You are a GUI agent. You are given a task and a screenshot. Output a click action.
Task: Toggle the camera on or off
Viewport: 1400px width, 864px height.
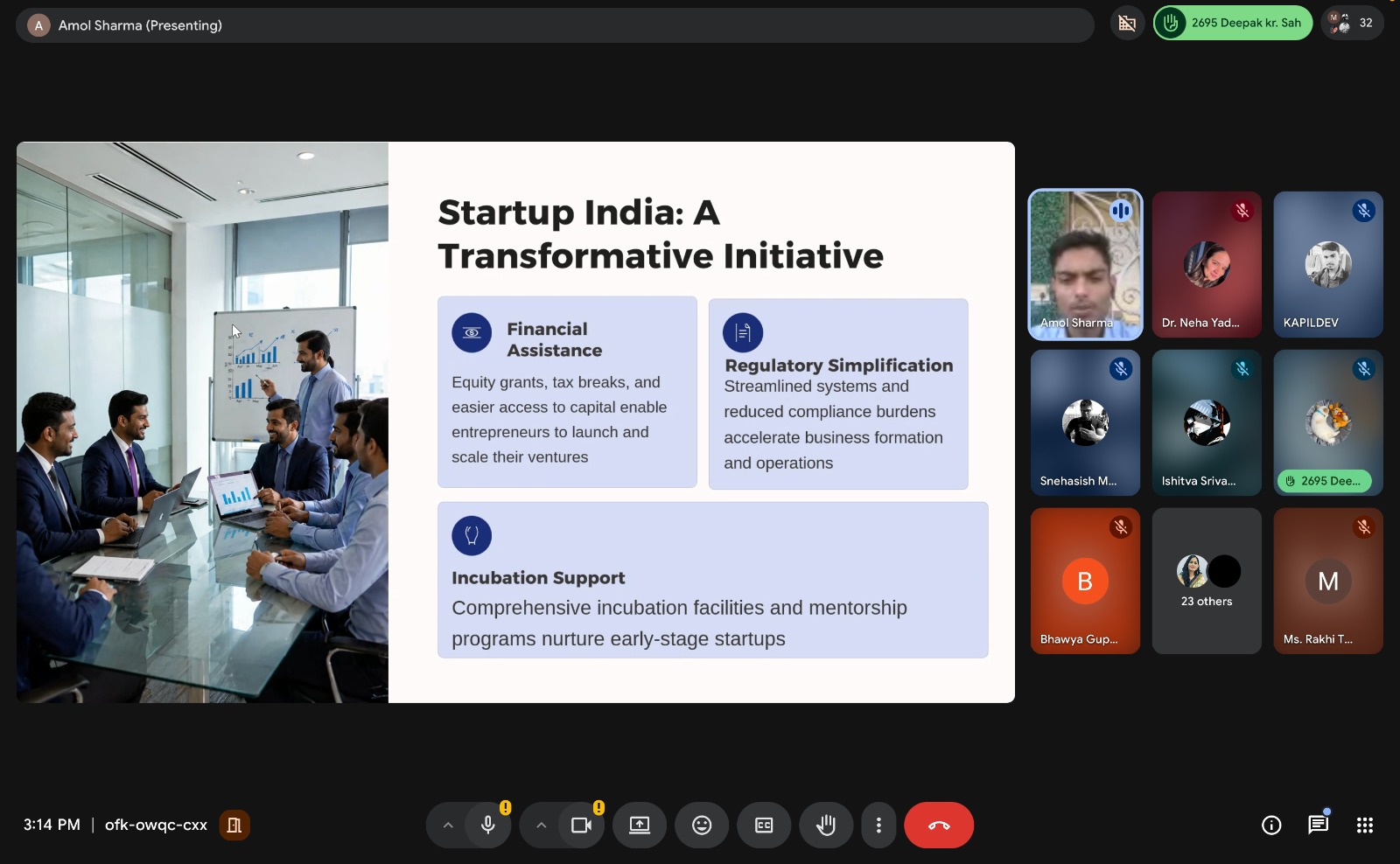point(581,826)
